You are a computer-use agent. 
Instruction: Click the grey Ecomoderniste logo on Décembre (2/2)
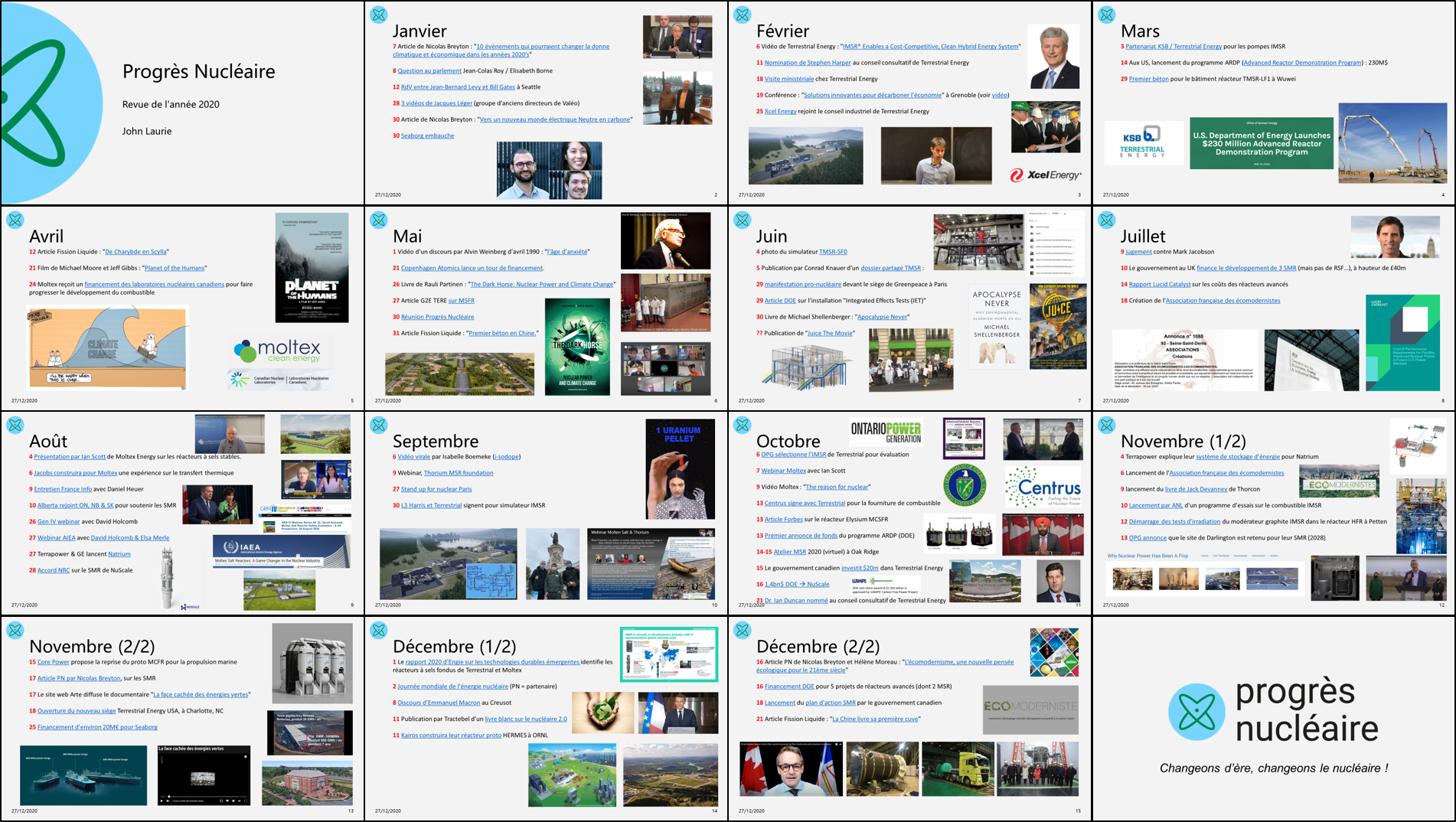(1030, 710)
